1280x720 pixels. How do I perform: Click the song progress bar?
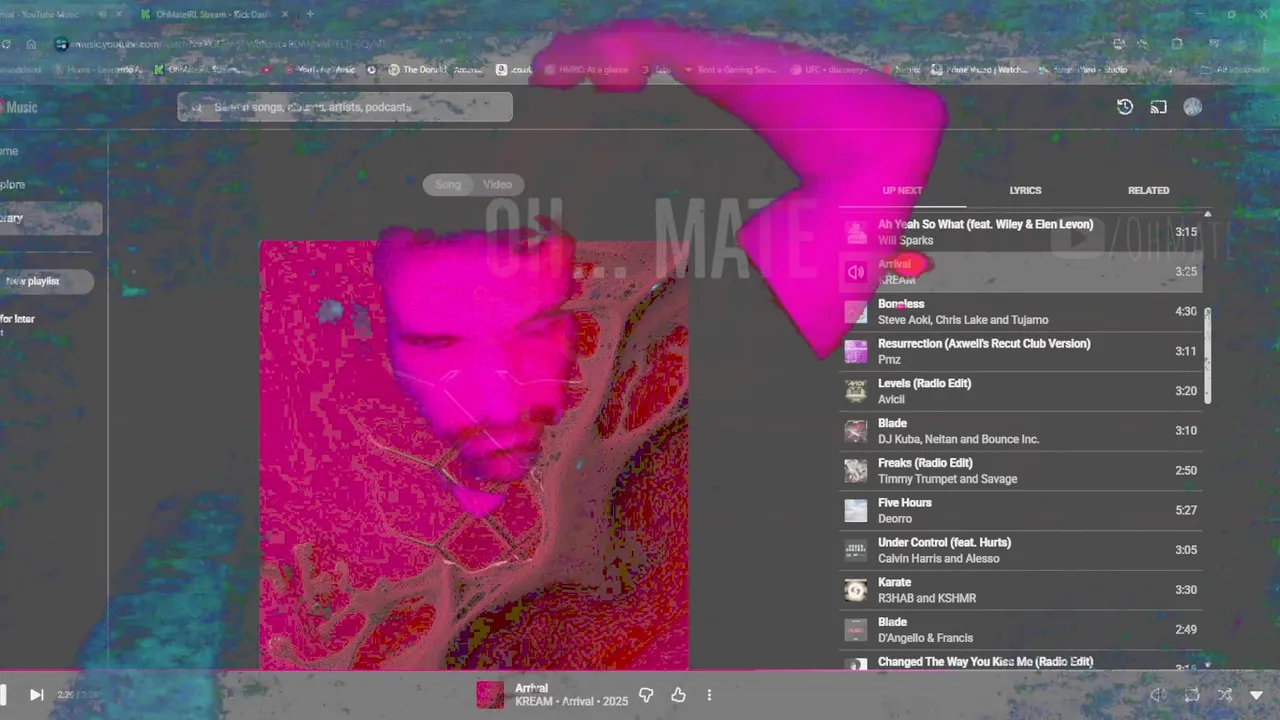click(x=640, y=671)
